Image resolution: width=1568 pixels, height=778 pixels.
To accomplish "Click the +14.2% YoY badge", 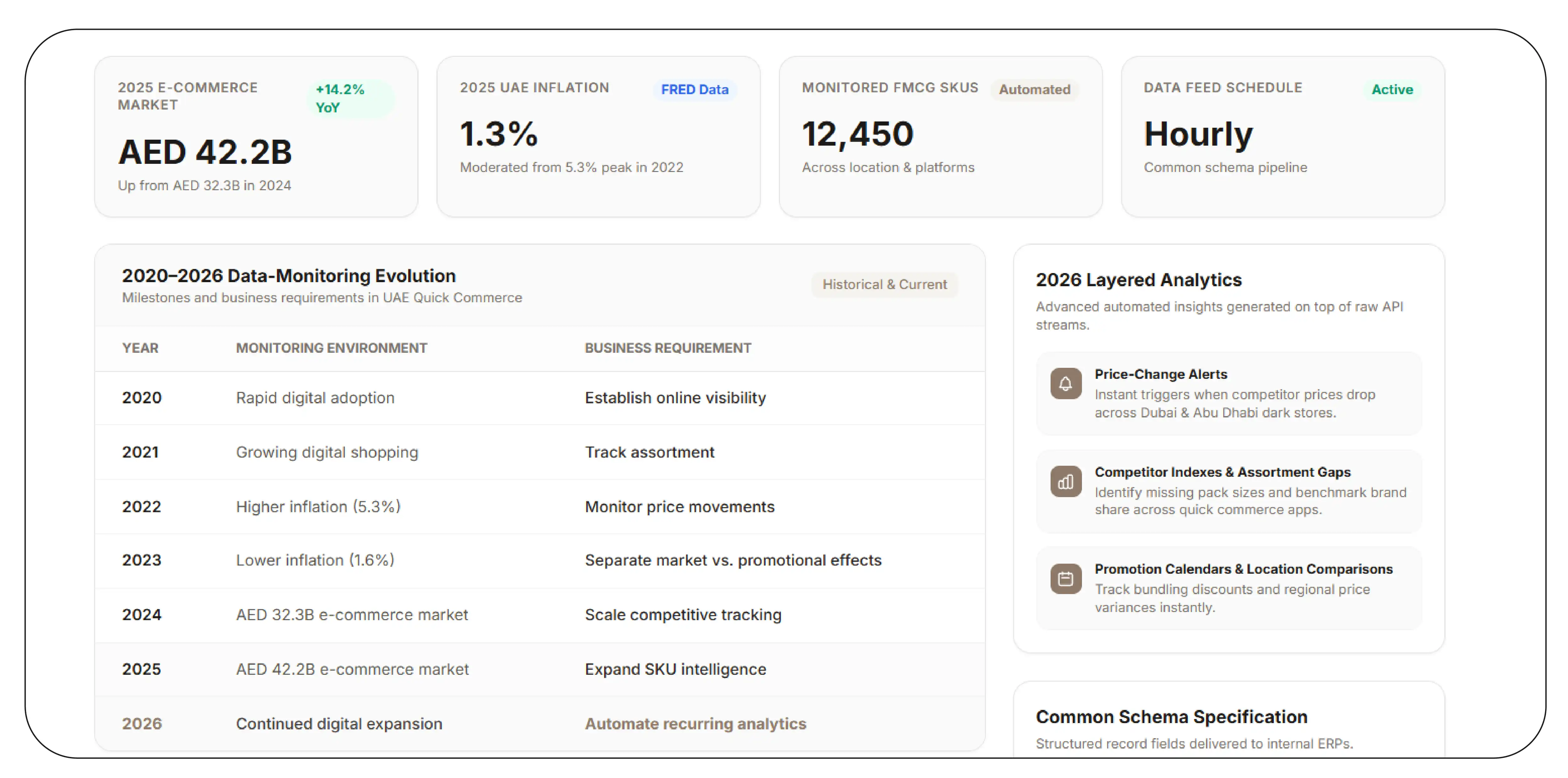I will [x=351, y=99].
